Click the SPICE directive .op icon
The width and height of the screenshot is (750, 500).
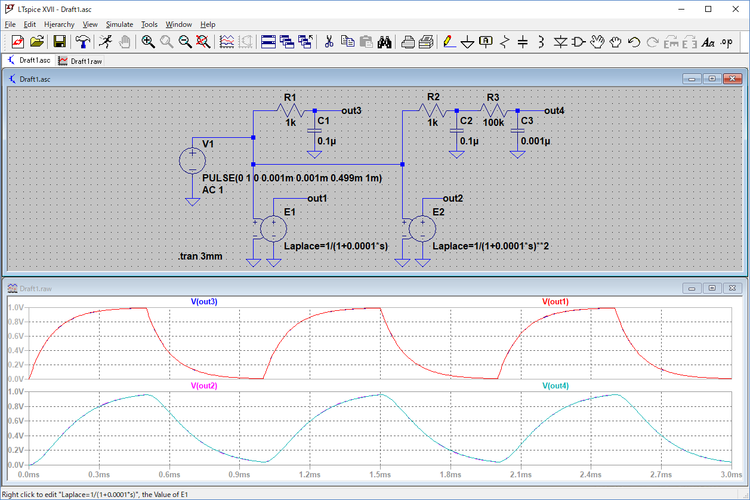click(726, 42)
